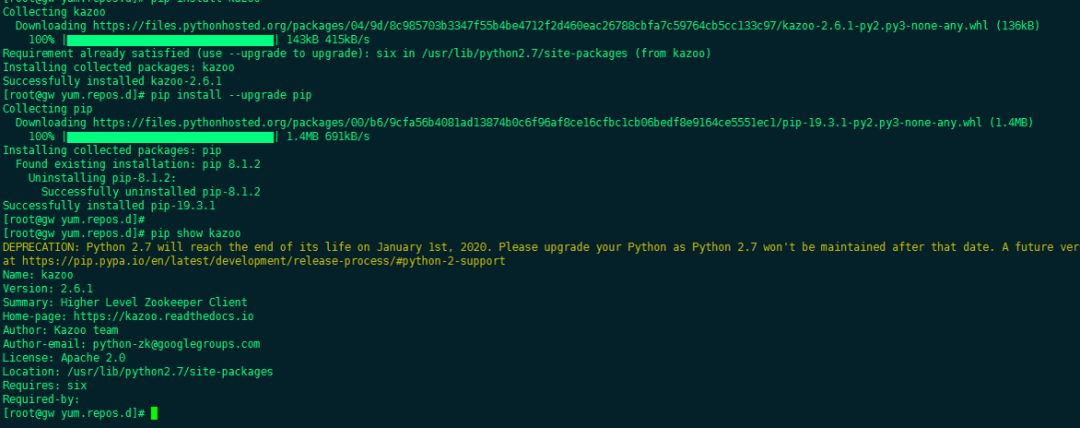Click the kazoo download progress bar
This screenshot has width=1080, height=428.
click(x=170, y=40)
